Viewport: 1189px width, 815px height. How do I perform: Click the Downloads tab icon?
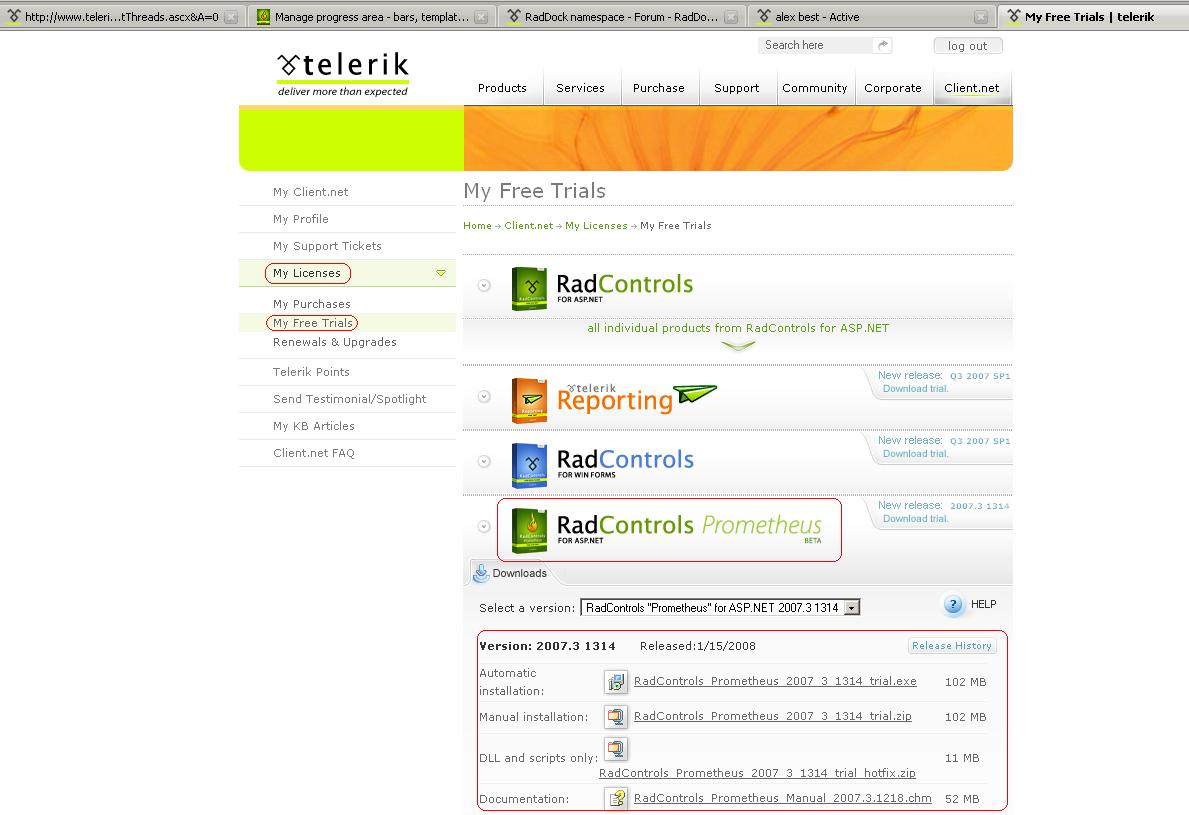coord(481,573)
